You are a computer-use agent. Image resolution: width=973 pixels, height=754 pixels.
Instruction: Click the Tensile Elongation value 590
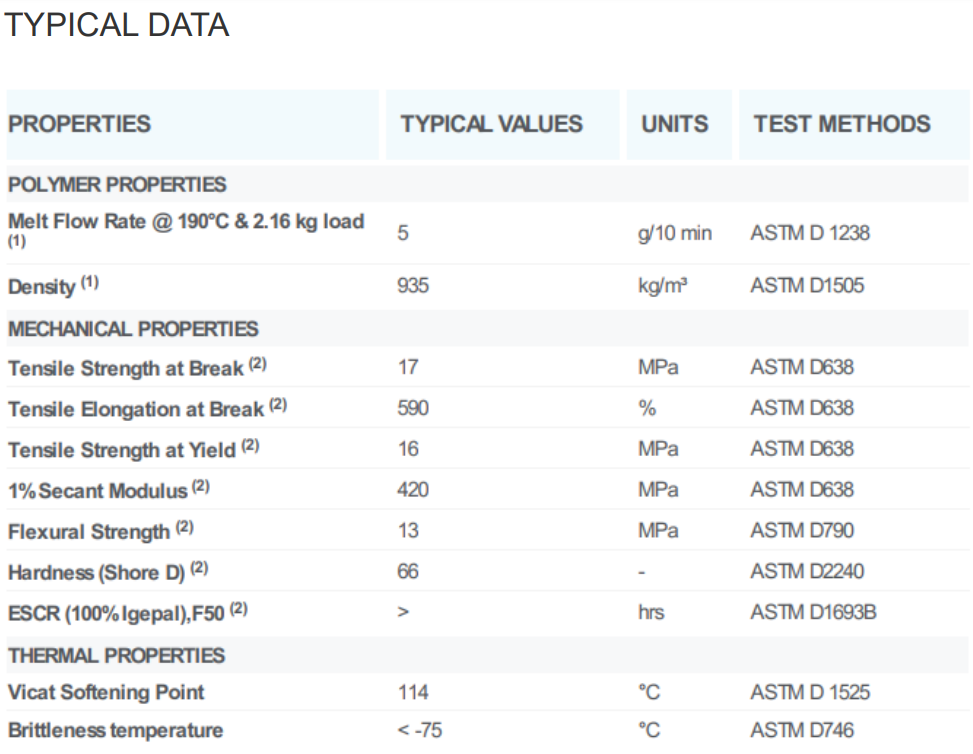tap(413, 408)
